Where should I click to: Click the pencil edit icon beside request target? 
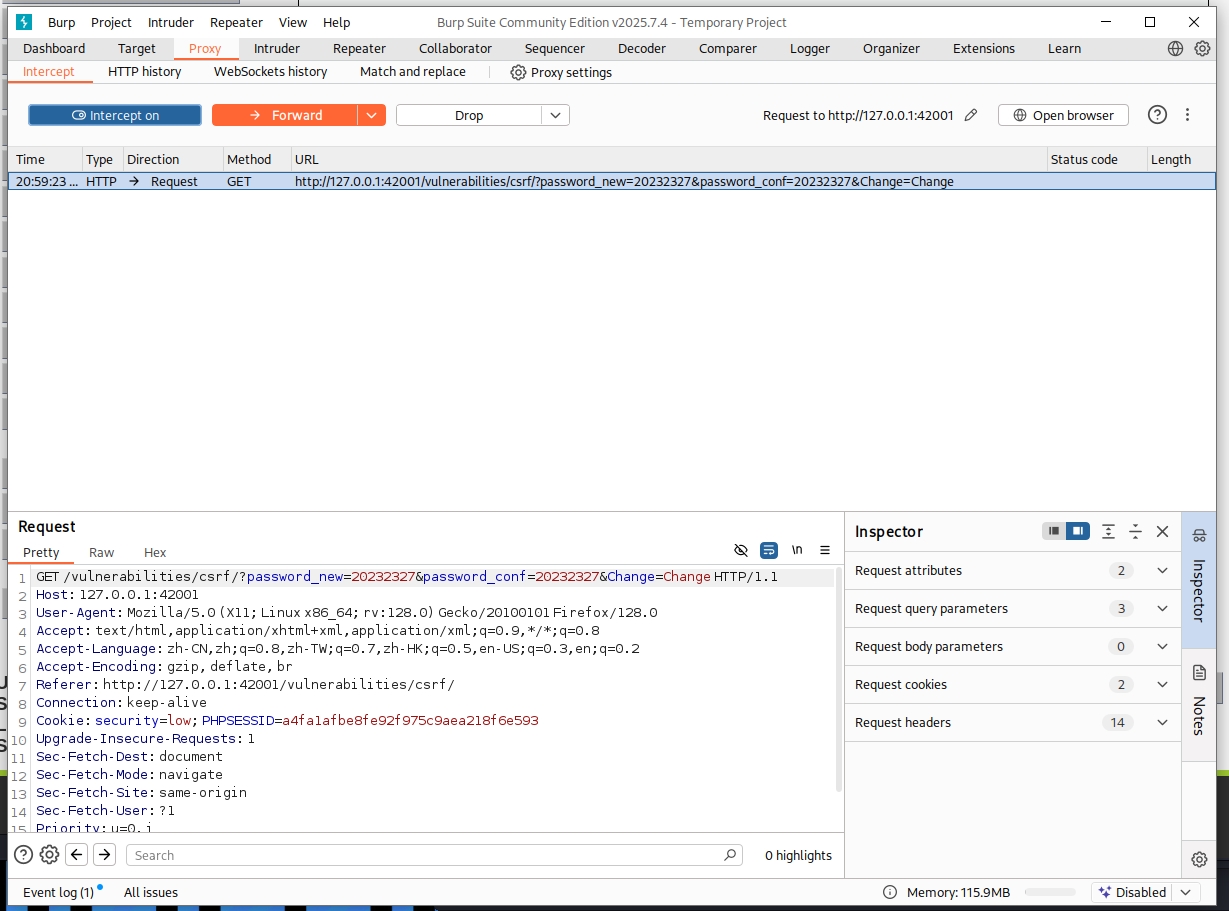click(970, 115)
